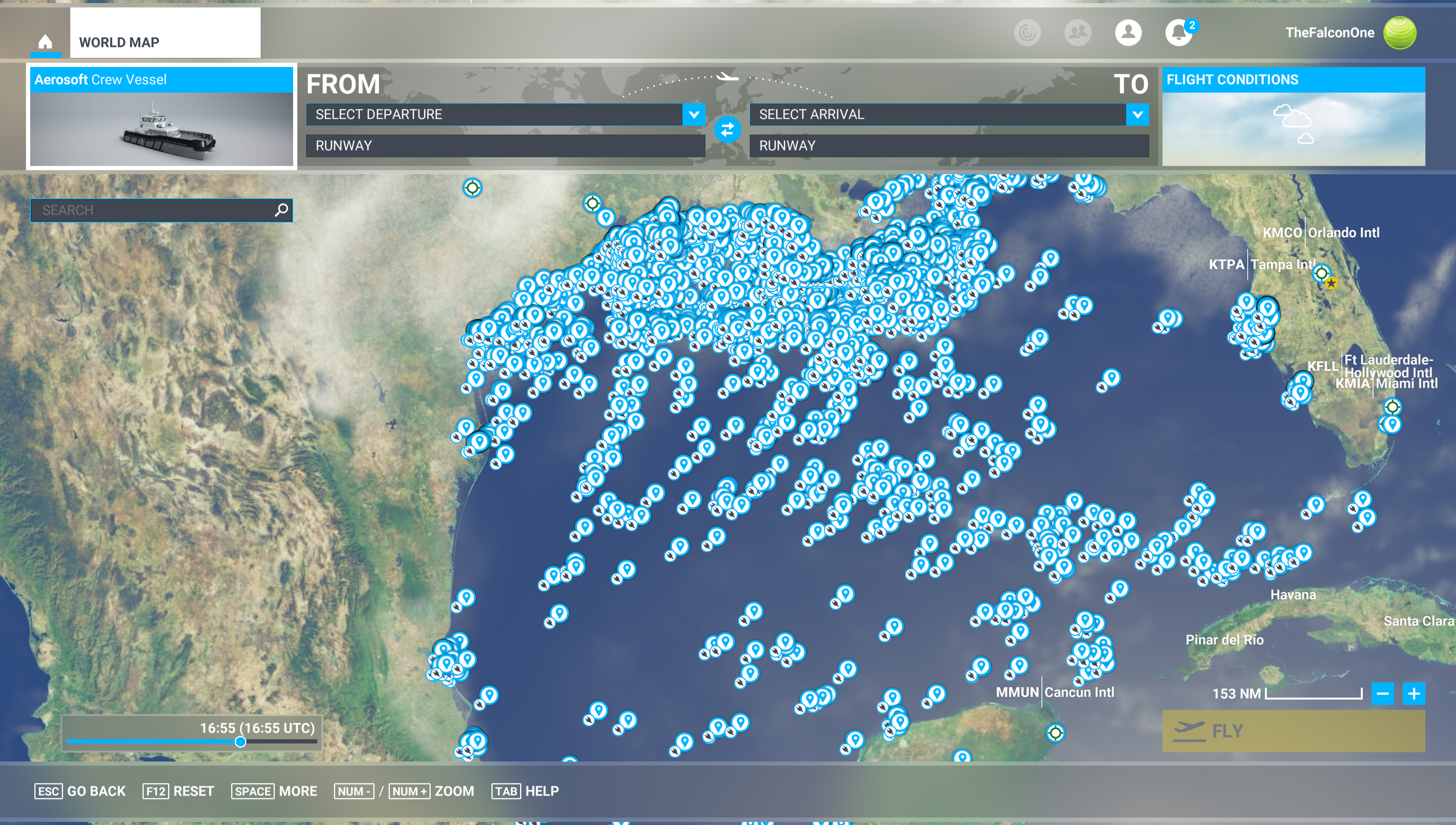1456x825 pixels.
Task: Click the Fly button
Action: click(1293, 731)
